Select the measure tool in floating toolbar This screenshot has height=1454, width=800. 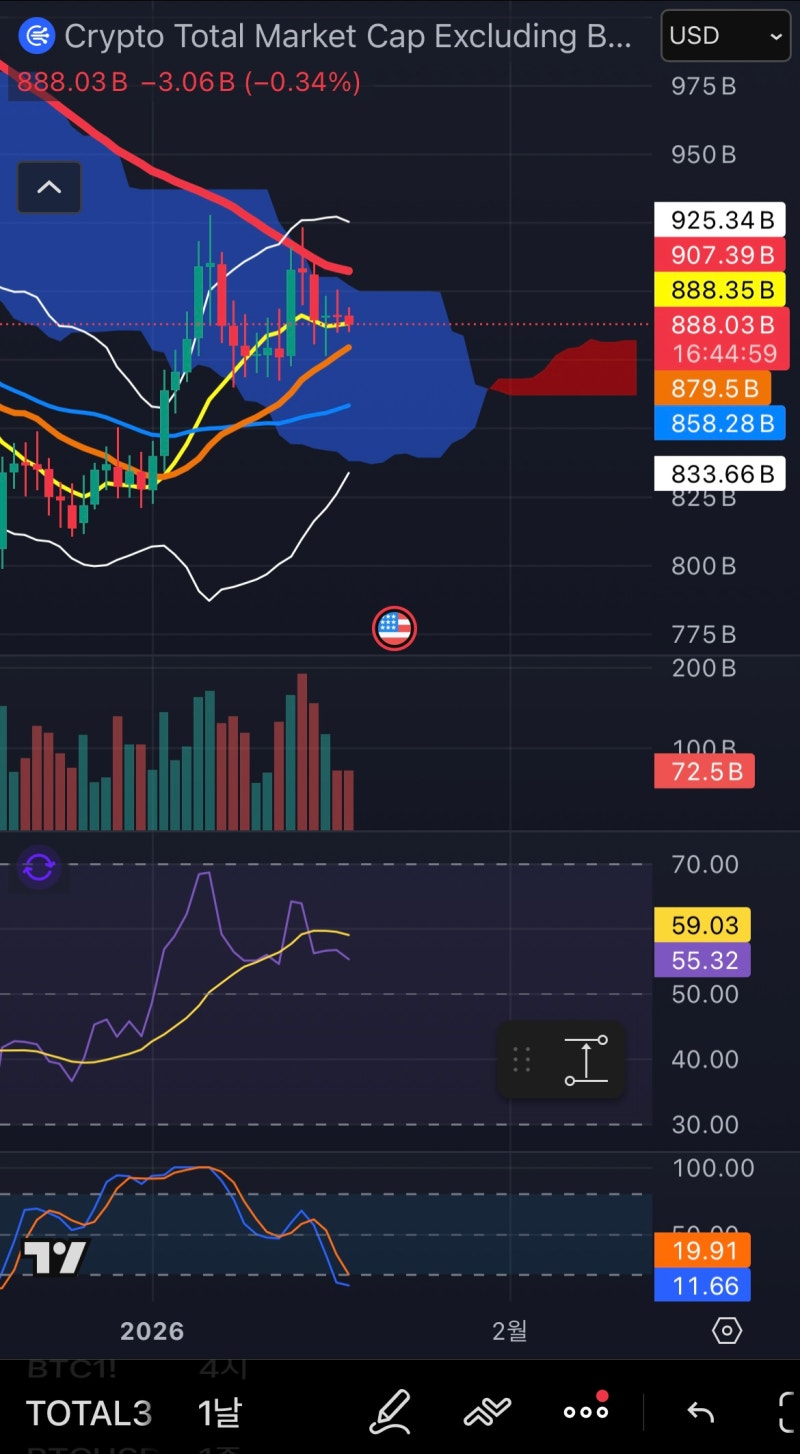[x=586, y=1060]
